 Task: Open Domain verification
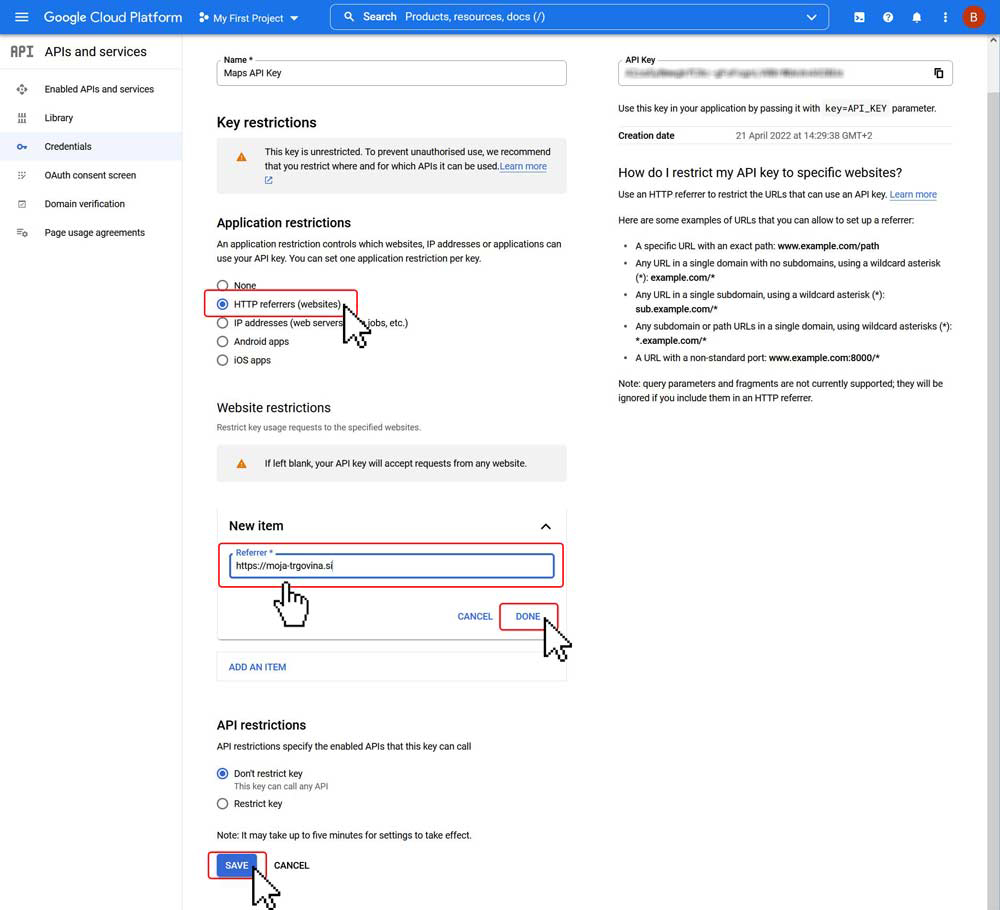[85, 204]
